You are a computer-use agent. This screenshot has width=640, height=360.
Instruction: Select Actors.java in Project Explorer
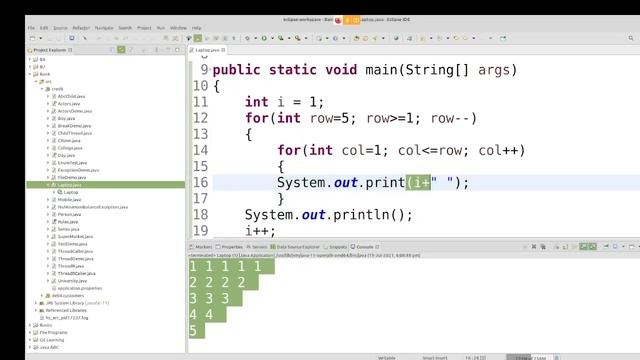click(x=69, y=104)
